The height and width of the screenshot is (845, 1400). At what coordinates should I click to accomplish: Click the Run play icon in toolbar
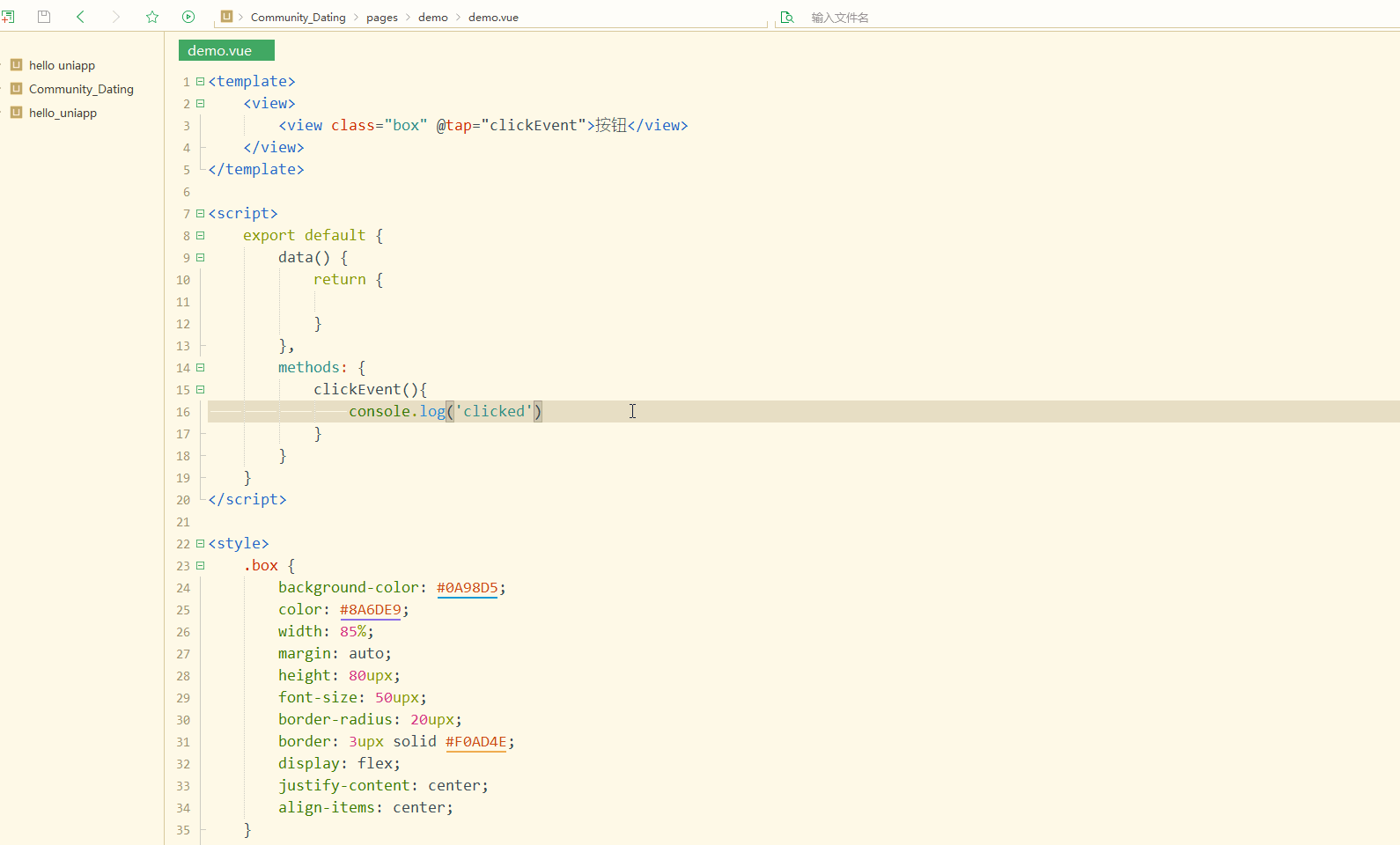[x=188, y=17]
